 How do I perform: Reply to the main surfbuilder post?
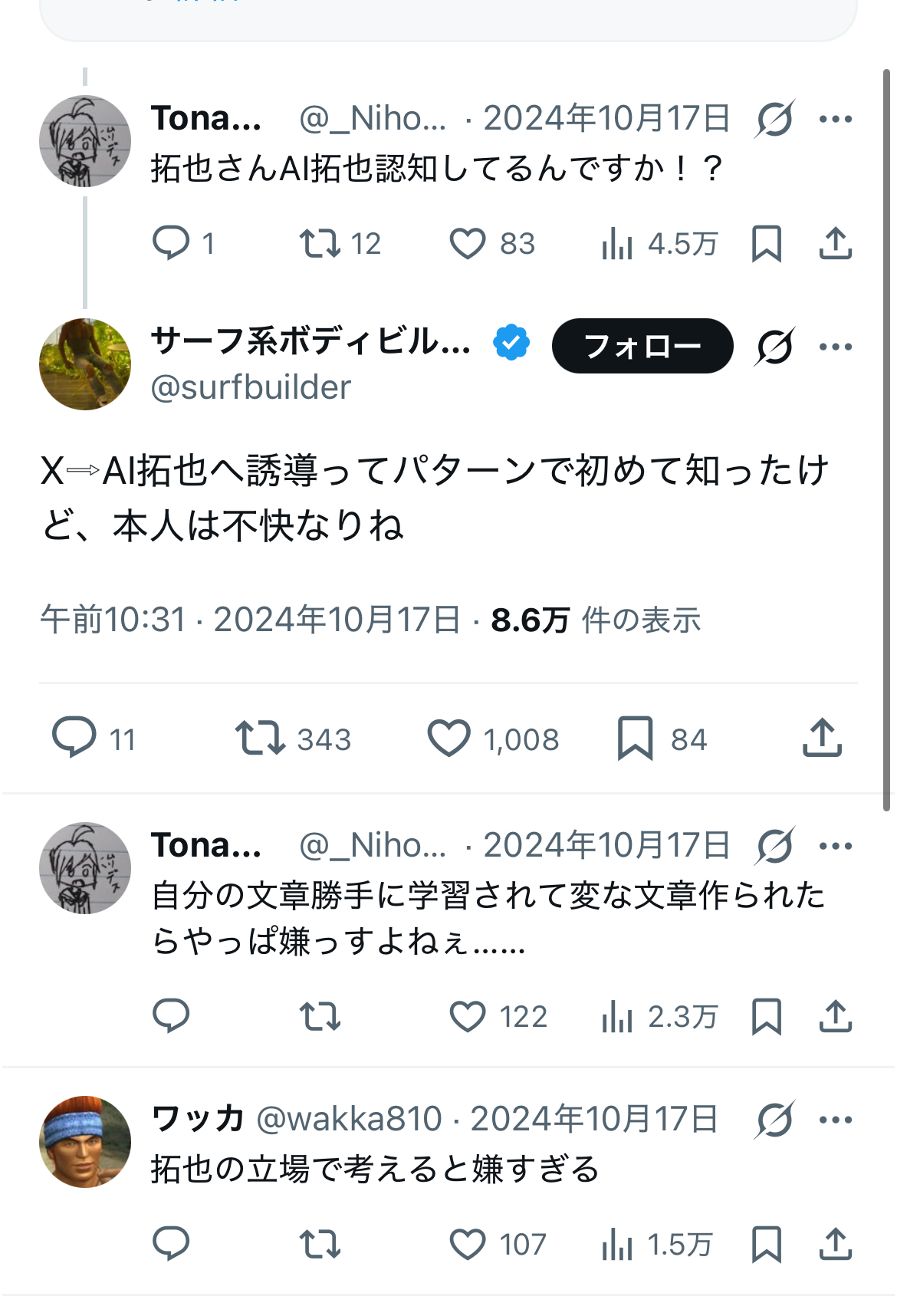pyautogui.click(x=74, y=738)
